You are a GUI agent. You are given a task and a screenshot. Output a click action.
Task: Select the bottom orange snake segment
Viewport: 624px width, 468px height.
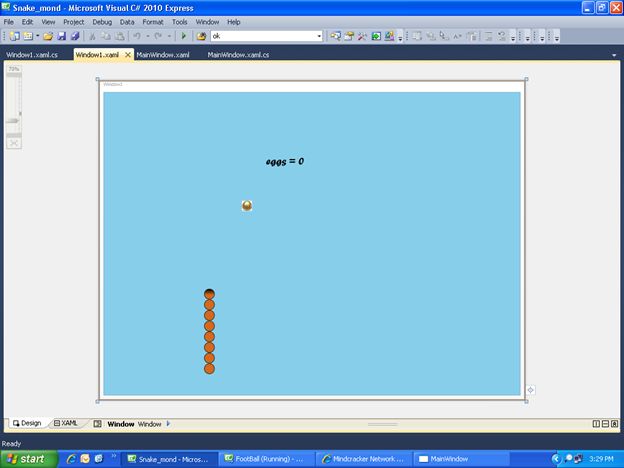(209, 369)
